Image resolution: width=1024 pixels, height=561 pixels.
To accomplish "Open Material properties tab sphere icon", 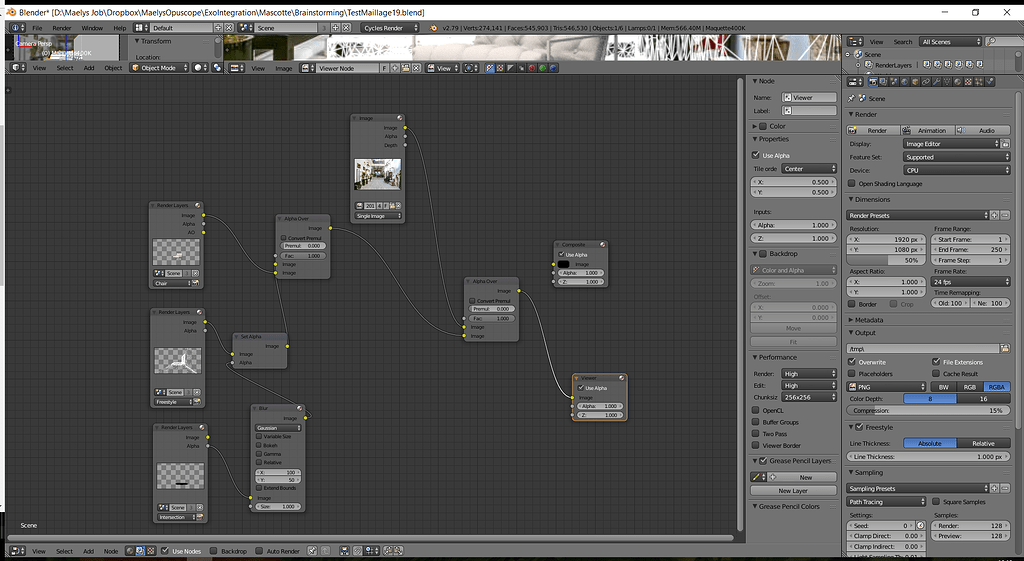I will pyautogui.click(x=957, y=82).
